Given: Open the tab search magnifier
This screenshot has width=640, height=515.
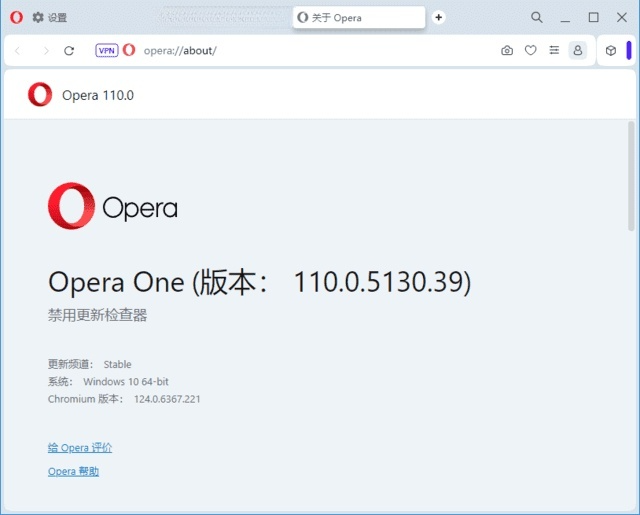Looking at the screenshot, I should point(537,18).
